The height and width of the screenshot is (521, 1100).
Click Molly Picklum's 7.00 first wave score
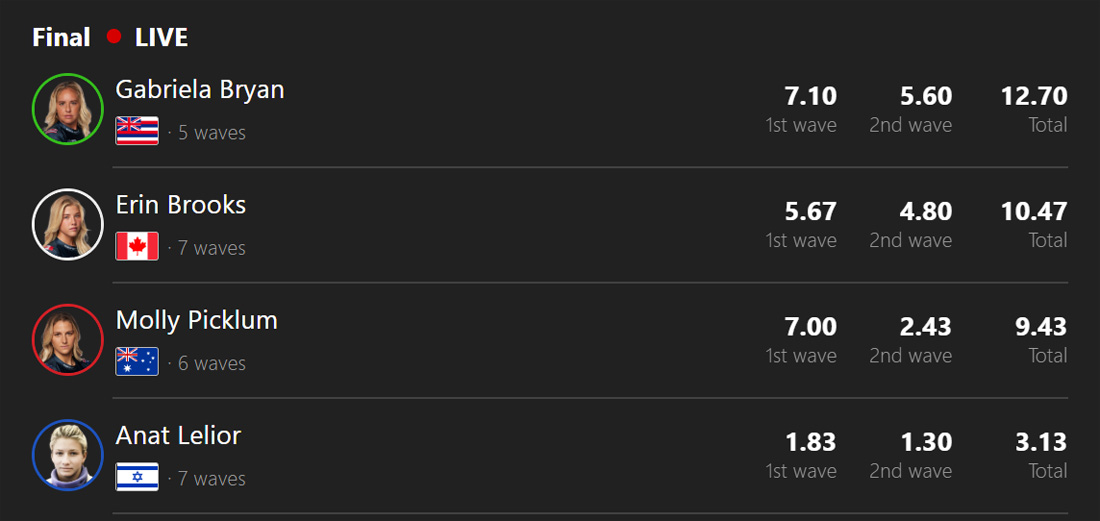pyautogui.click(x=811, y=327)
